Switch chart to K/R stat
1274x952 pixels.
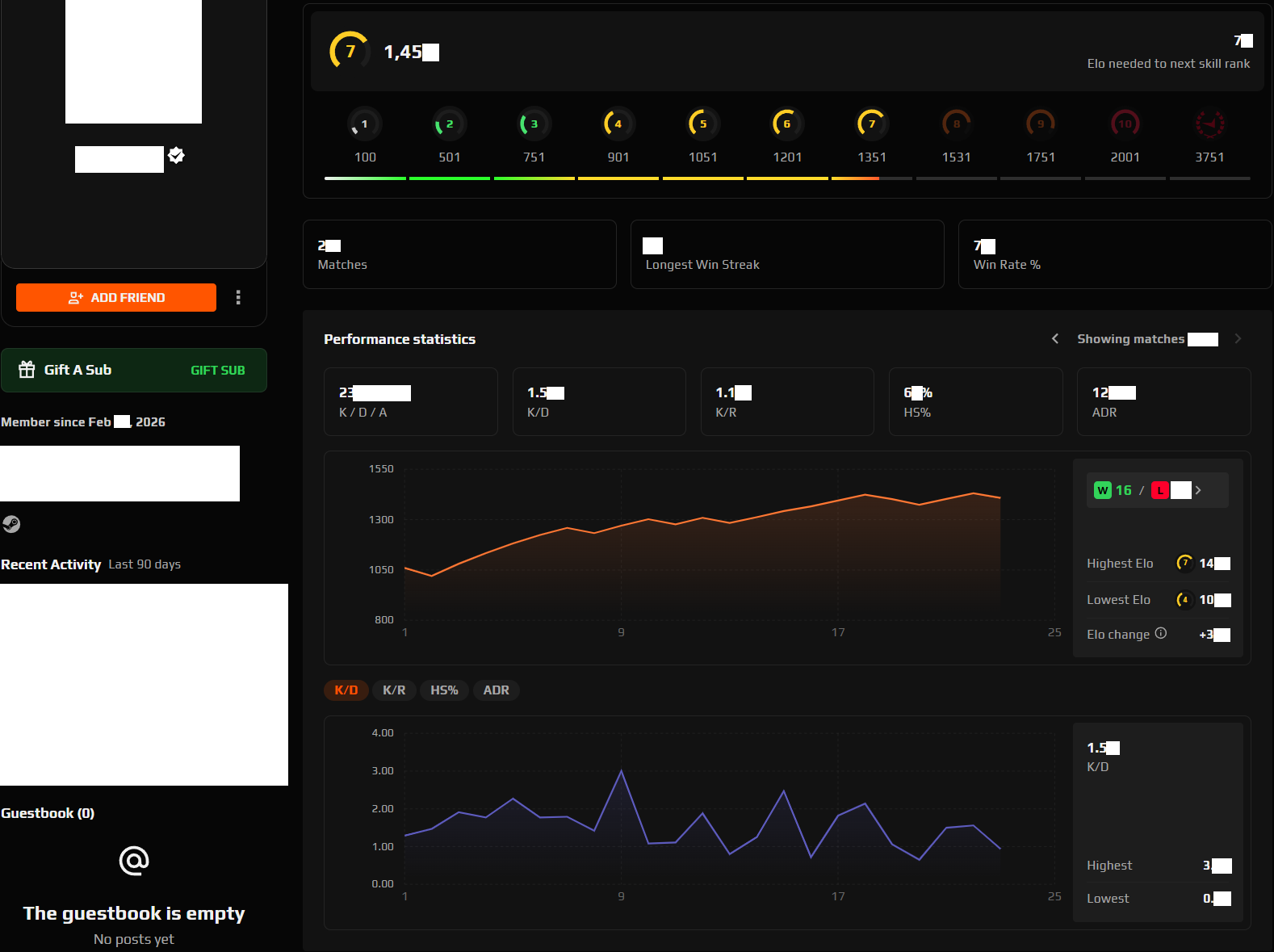point(394,690)
